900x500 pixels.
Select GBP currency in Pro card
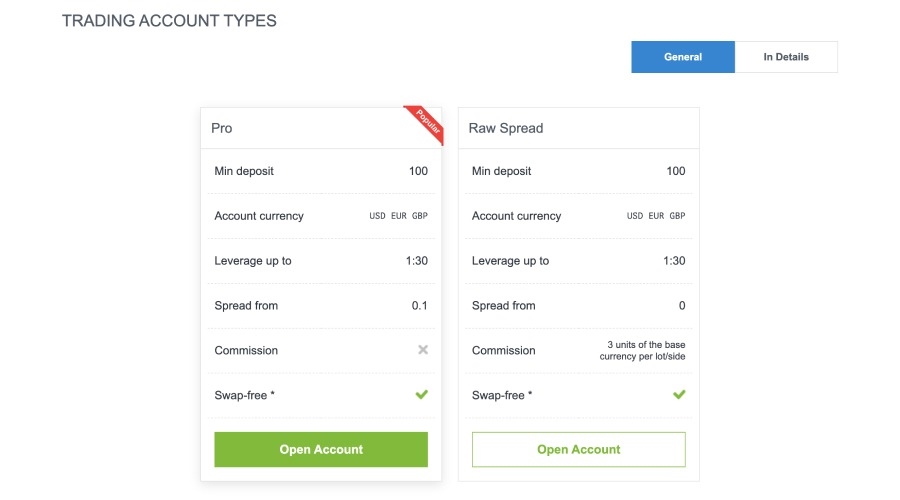coord(420,216)
